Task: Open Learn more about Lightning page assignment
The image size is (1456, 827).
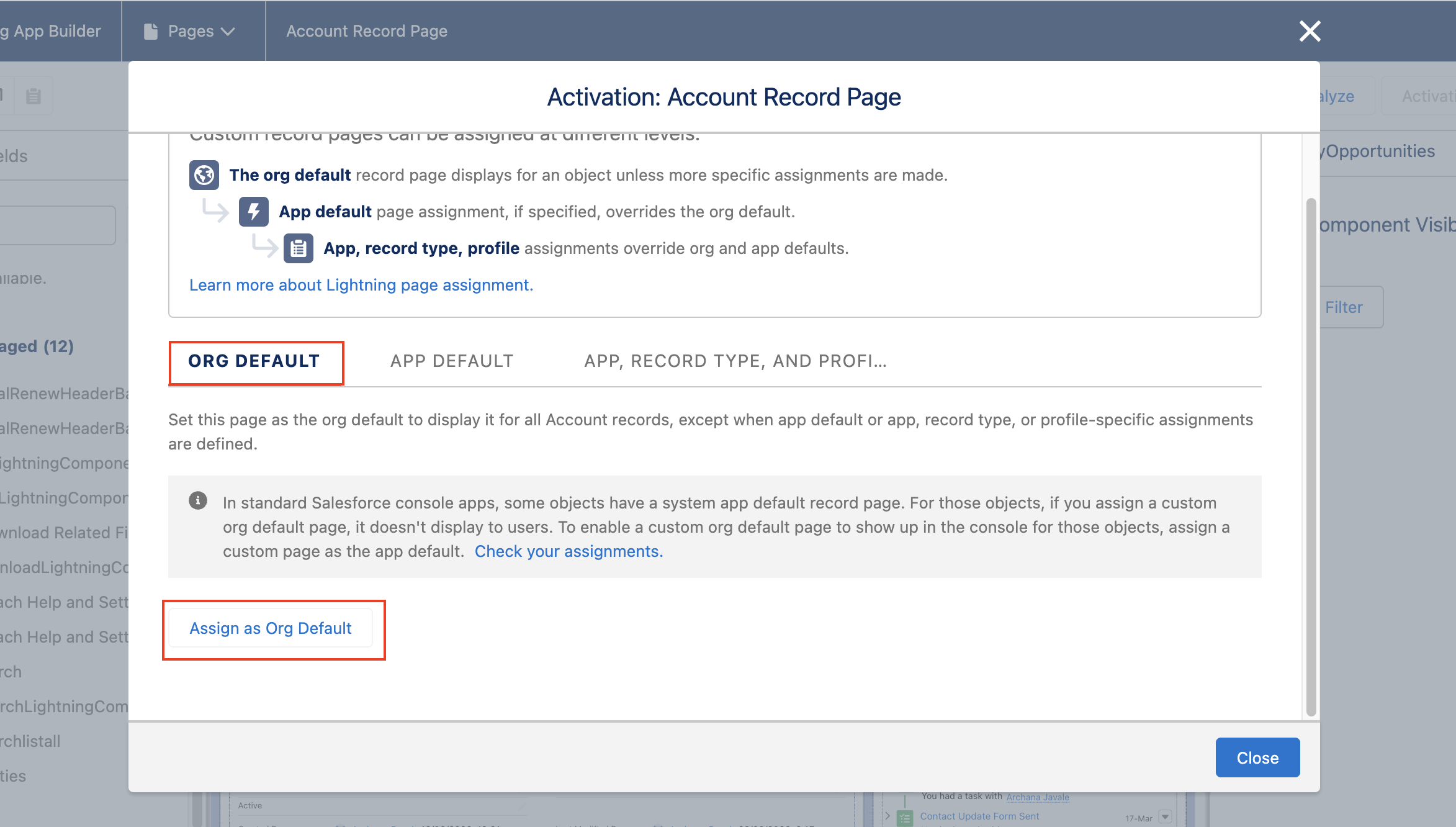Action: pos(361,285)
